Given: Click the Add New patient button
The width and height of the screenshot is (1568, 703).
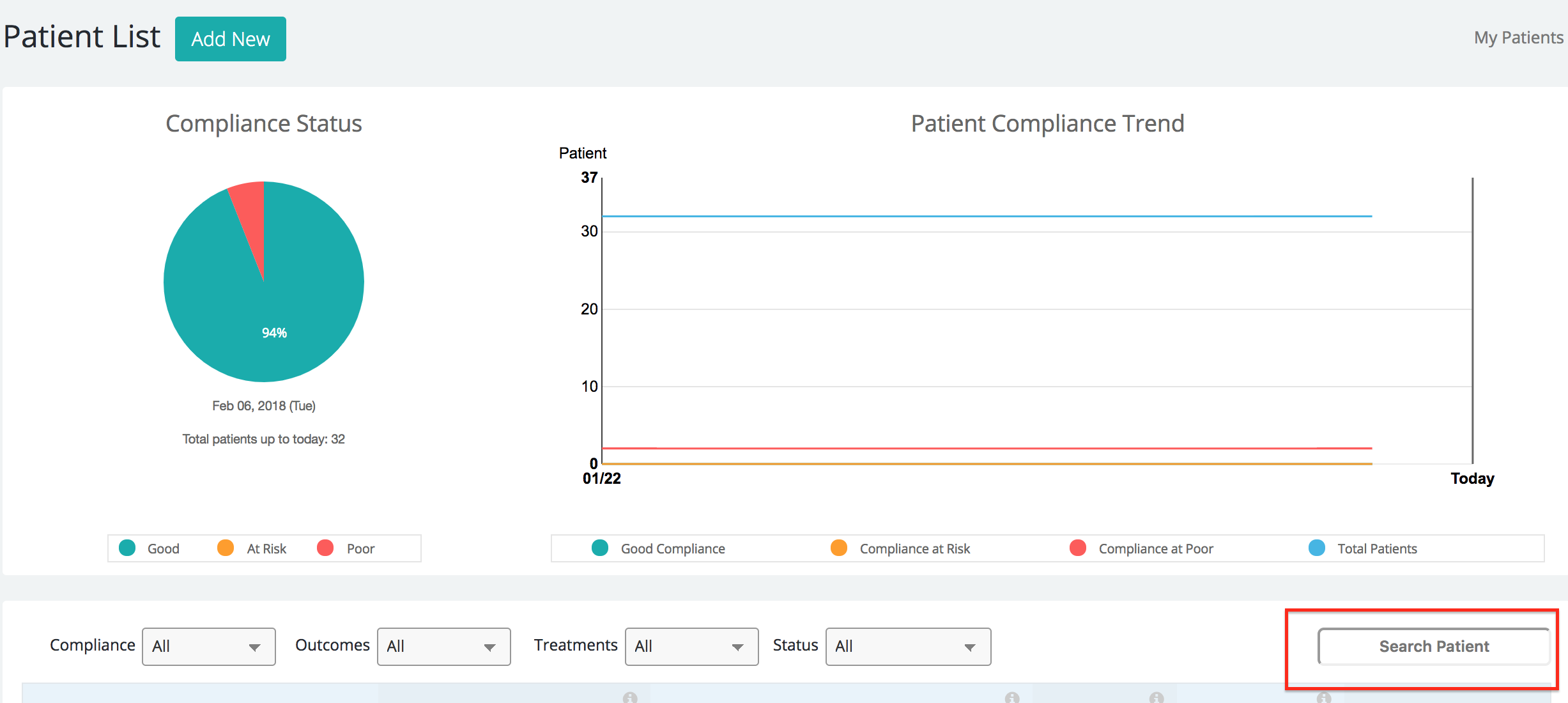Looking at the screenshot, I should 230,39.
